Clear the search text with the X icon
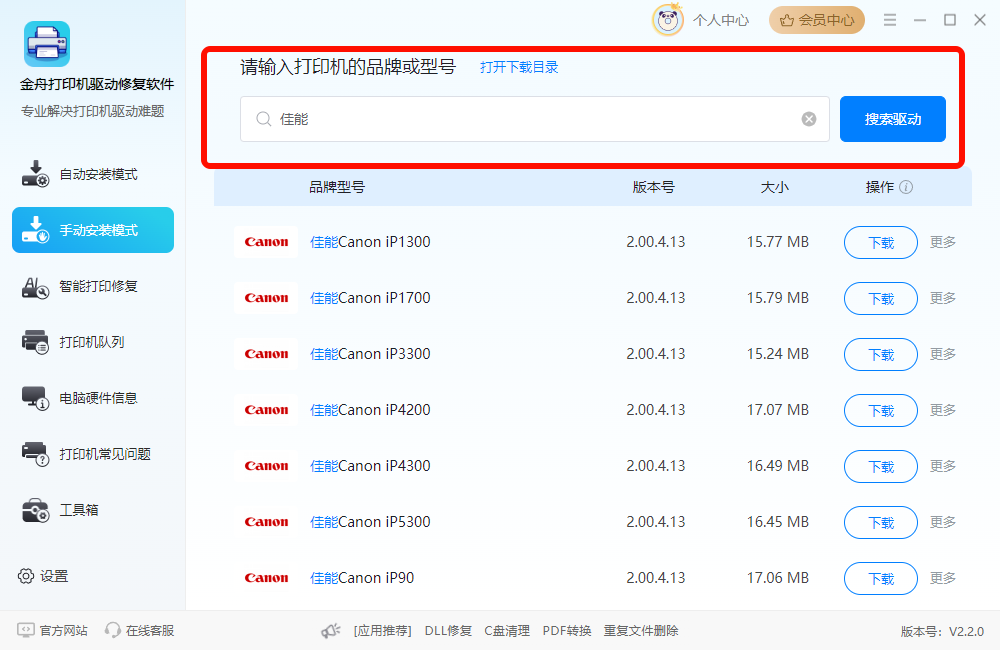 (x=809, y=119)
